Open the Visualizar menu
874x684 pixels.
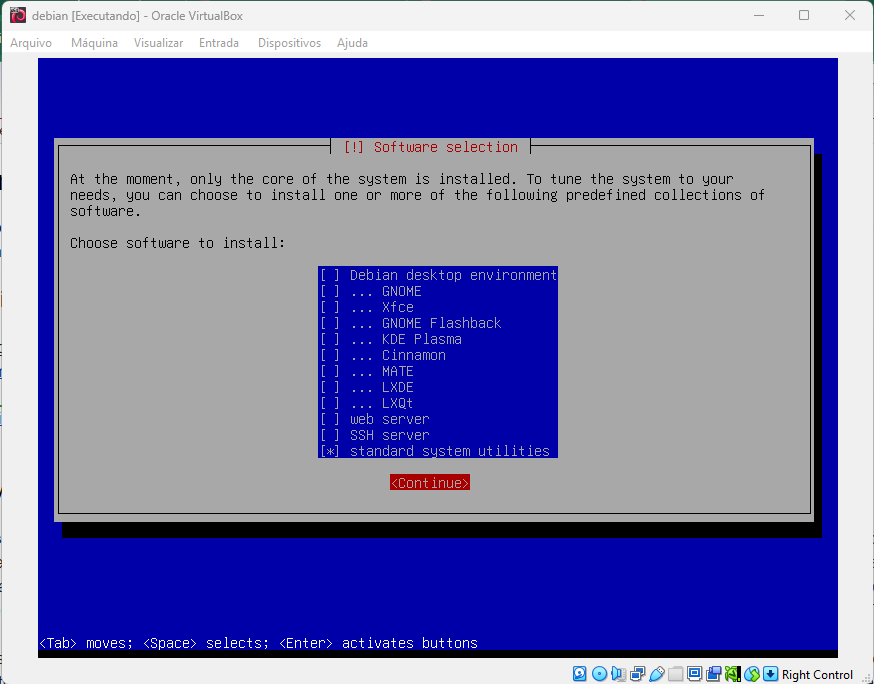coord(158,43)
